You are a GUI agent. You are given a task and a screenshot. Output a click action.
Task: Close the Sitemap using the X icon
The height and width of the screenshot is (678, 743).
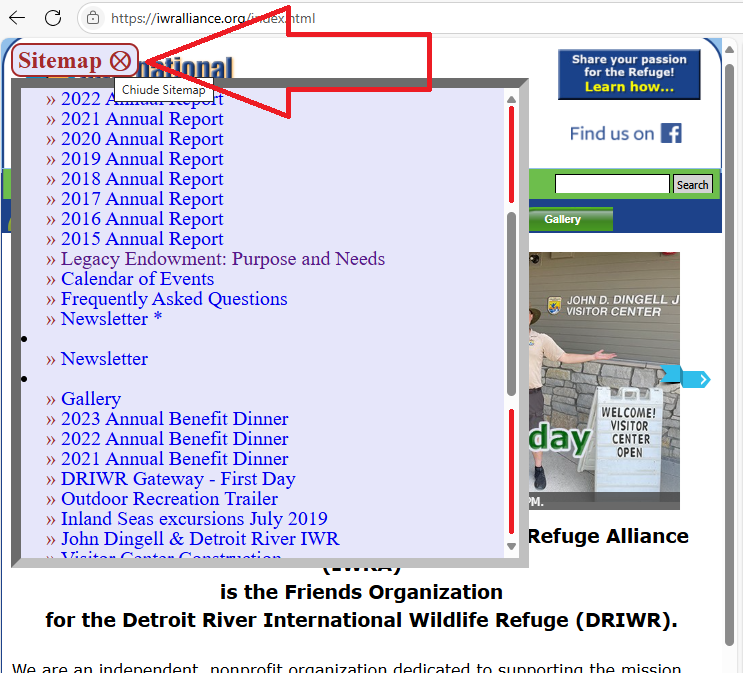(x=120, y=61)
